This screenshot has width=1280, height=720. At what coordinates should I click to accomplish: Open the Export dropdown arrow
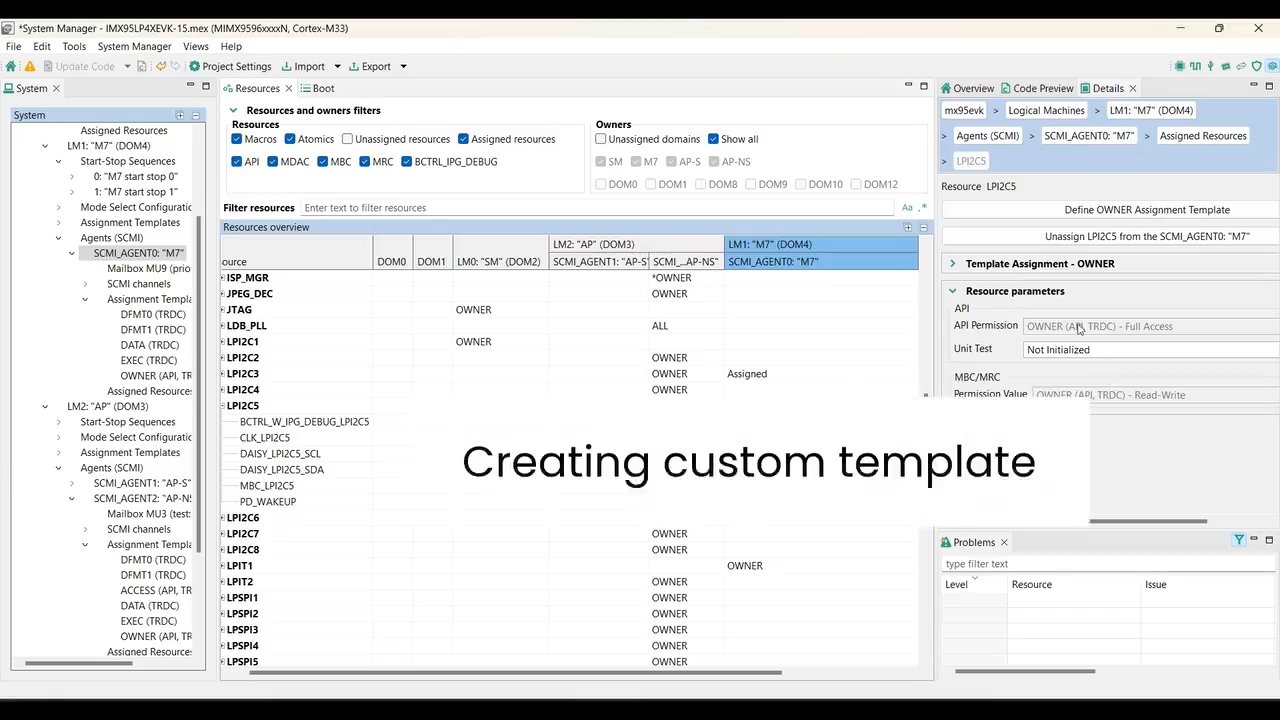(403, 66)
